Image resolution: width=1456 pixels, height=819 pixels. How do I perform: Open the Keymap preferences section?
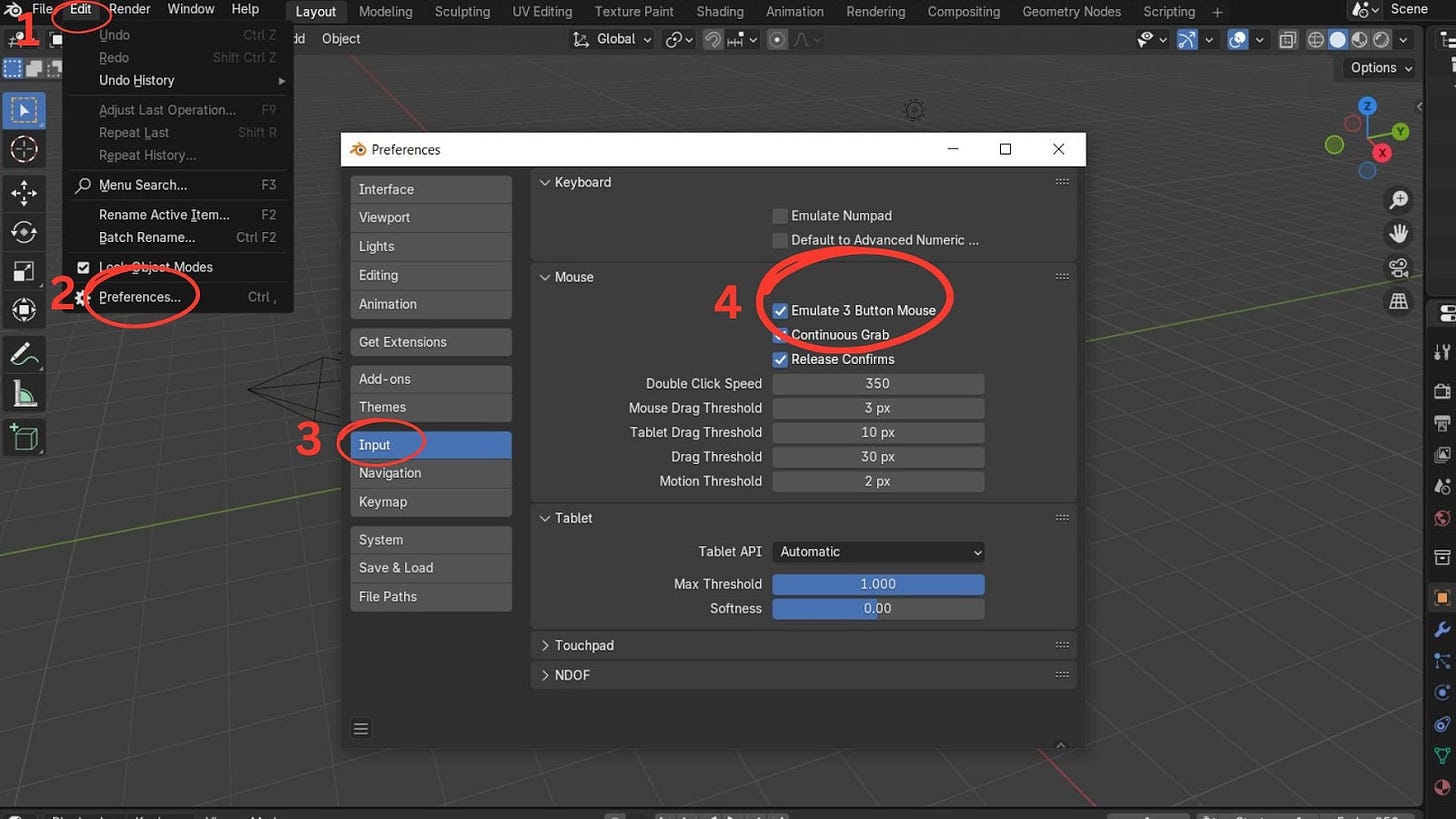pyautogui.click(x=431, y=502)
